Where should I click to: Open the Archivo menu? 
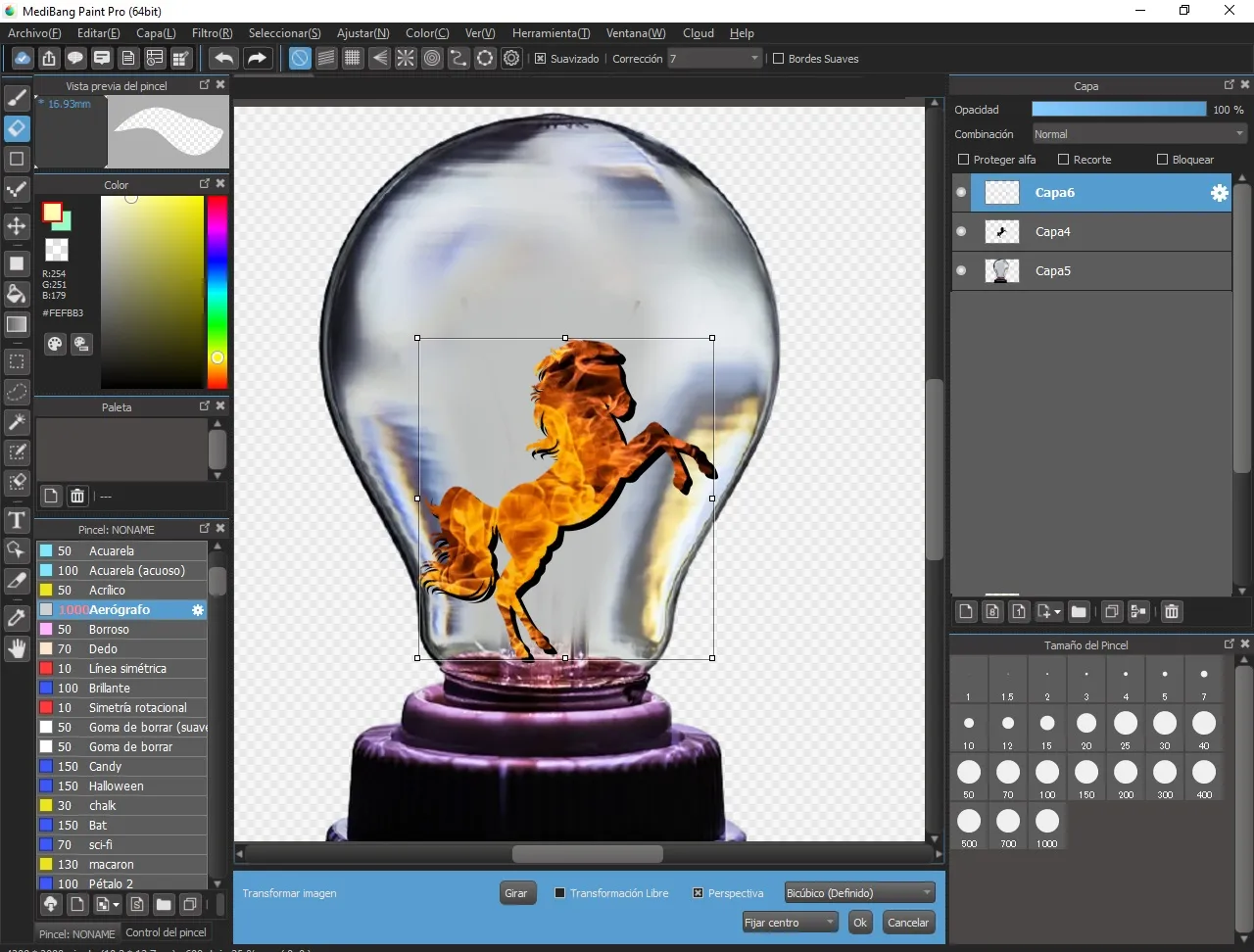(x=34, y=33)
